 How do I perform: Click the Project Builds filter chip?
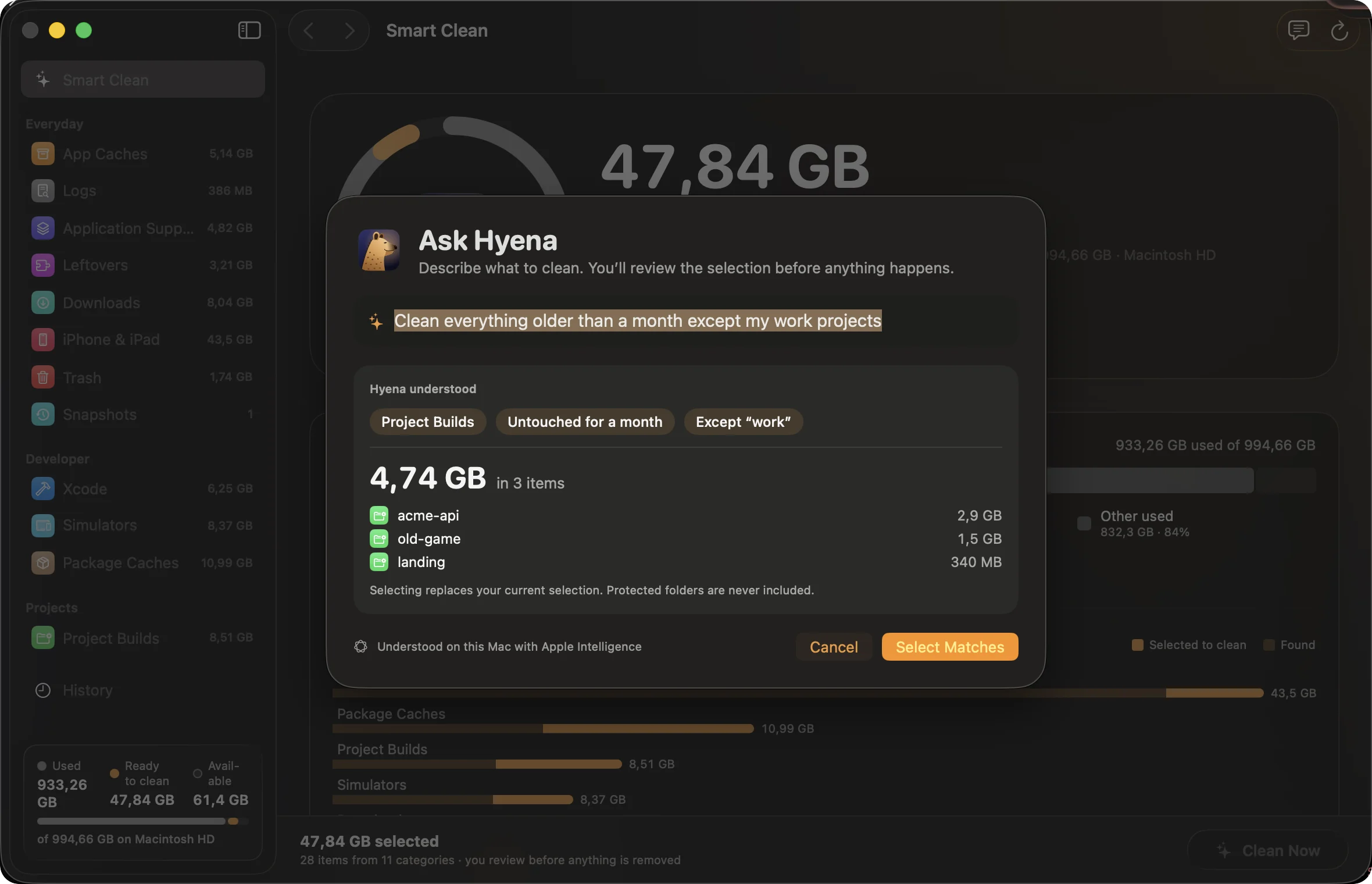point(428,422)
